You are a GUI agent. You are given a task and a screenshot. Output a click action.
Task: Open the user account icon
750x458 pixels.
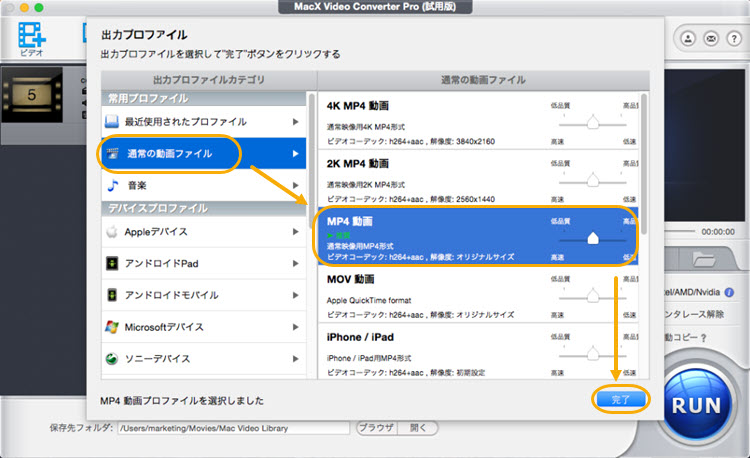point(688,39)
